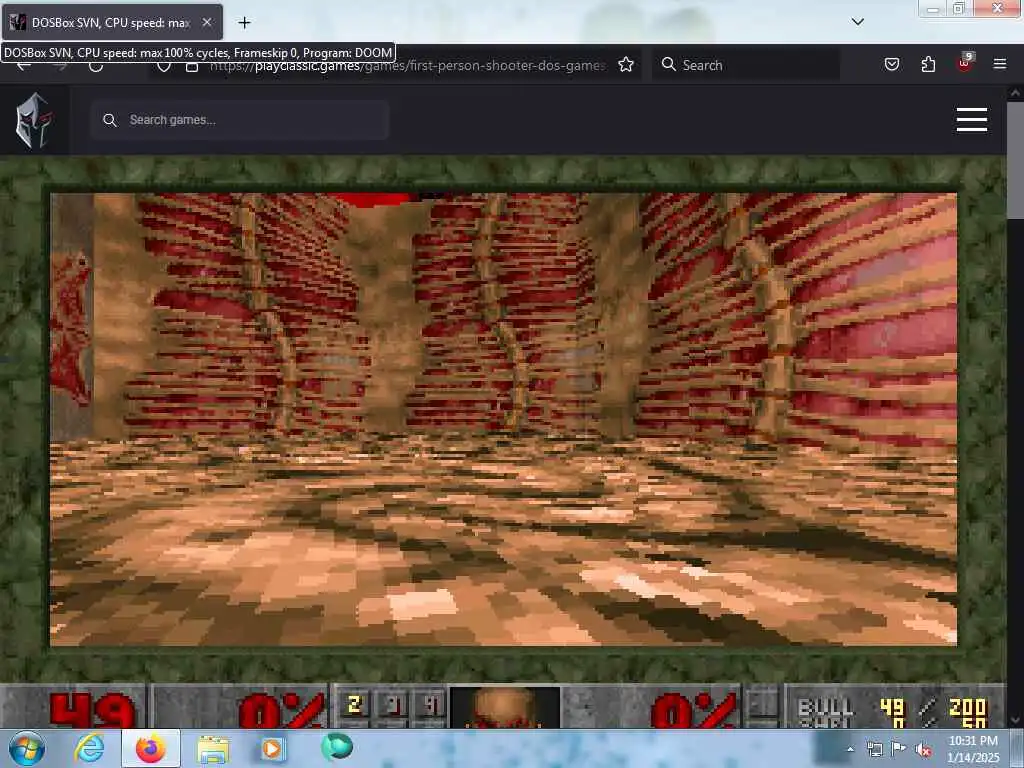Open the green globe app in taskbar
The height and width of the screenshot is (768, 1024).
336,746
